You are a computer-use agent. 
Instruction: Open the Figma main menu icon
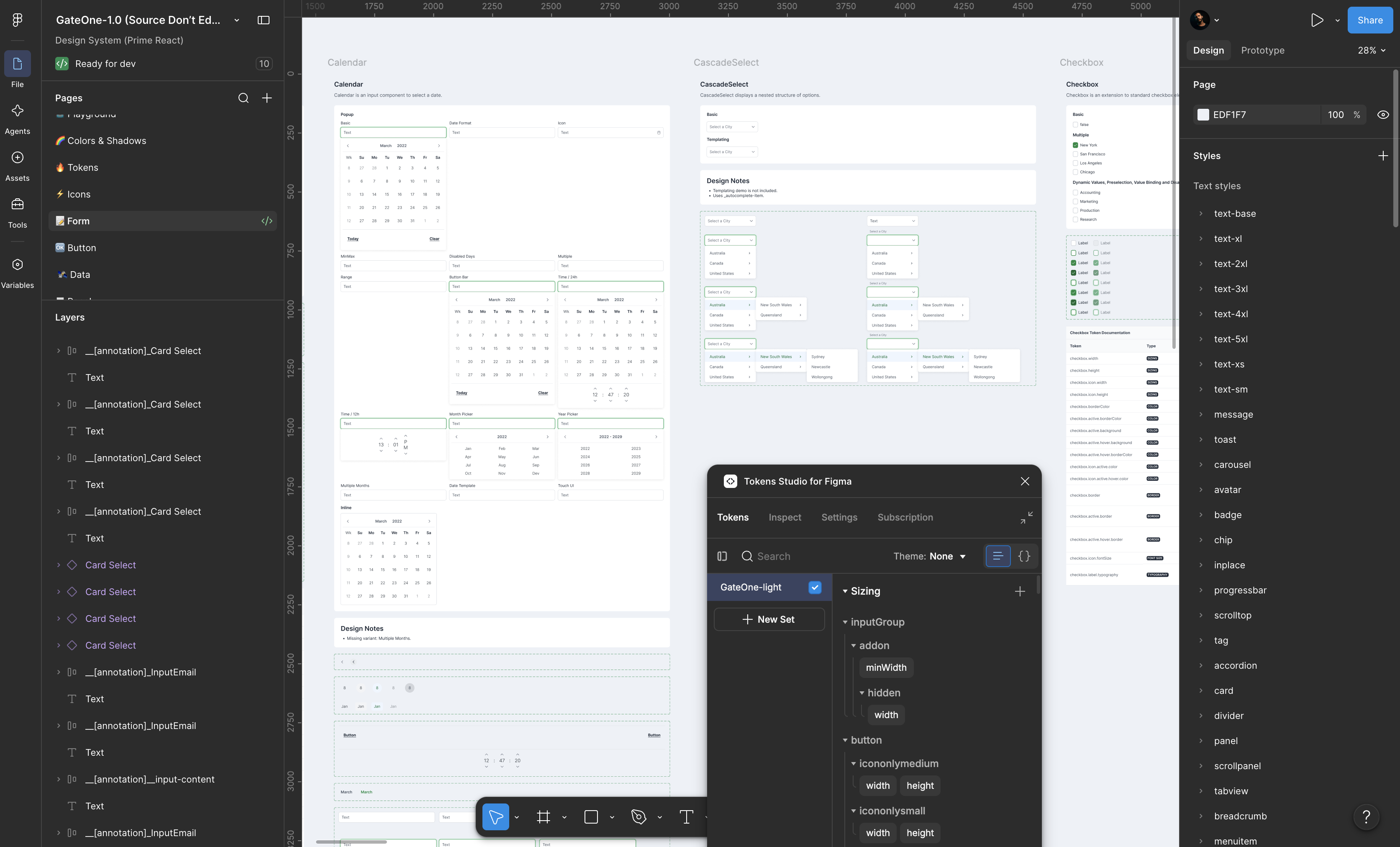(18, 20)
